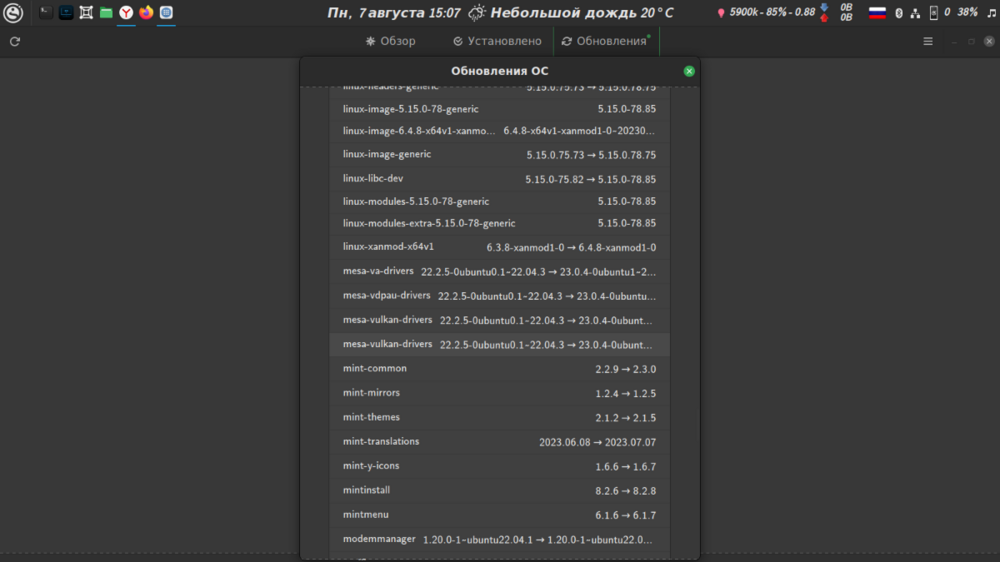Select the linux-xanmod-x64v1 row

499,248
